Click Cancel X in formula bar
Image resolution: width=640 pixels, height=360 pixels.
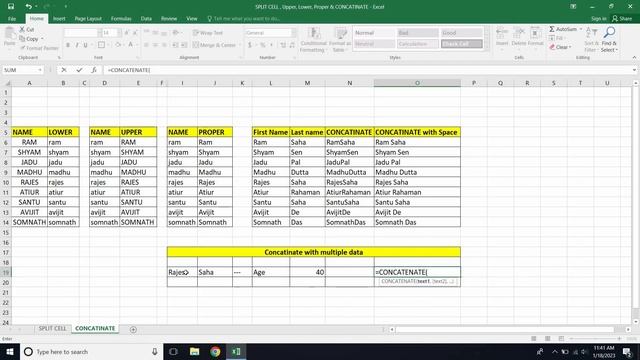[x=64, y=70]
